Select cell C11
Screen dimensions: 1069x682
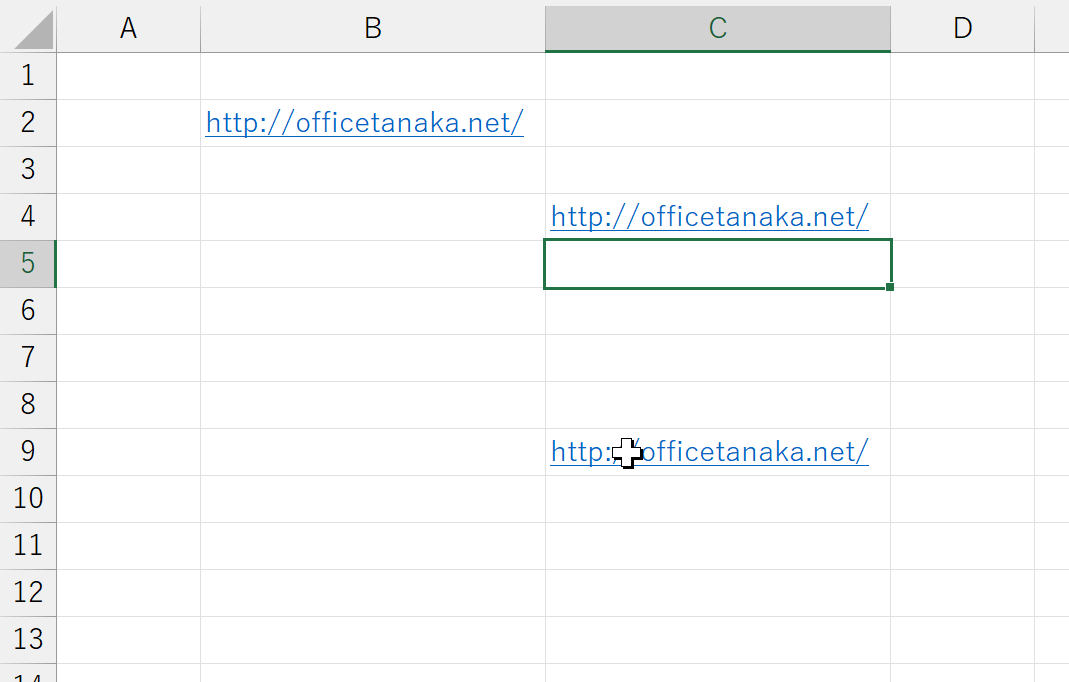[717, 546]
